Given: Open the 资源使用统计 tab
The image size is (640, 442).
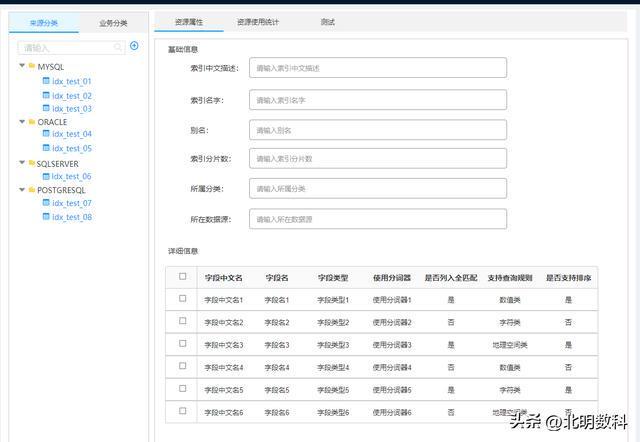Looking at the screenshot, I should [x=258, y=22].
